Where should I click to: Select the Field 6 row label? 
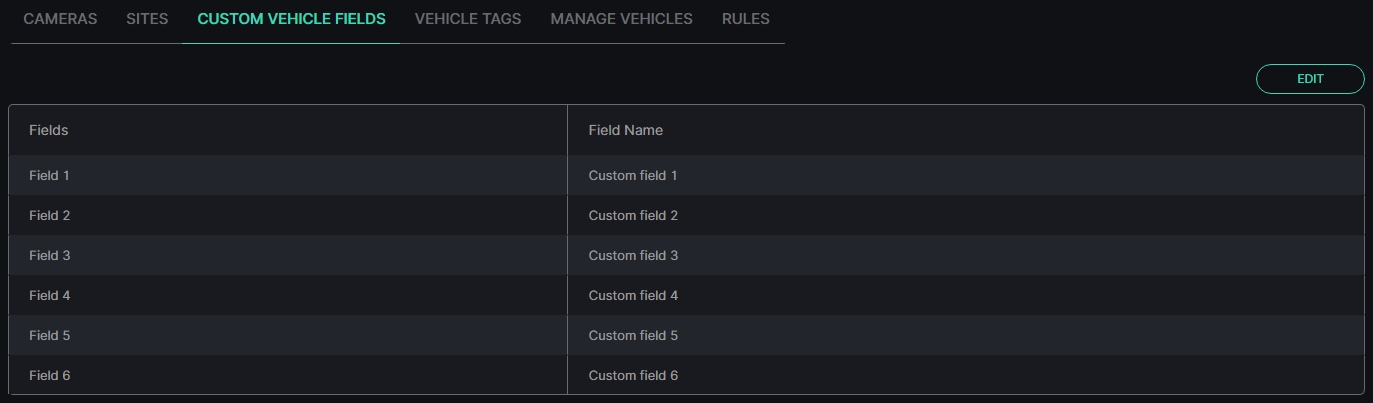pos(50,375)
